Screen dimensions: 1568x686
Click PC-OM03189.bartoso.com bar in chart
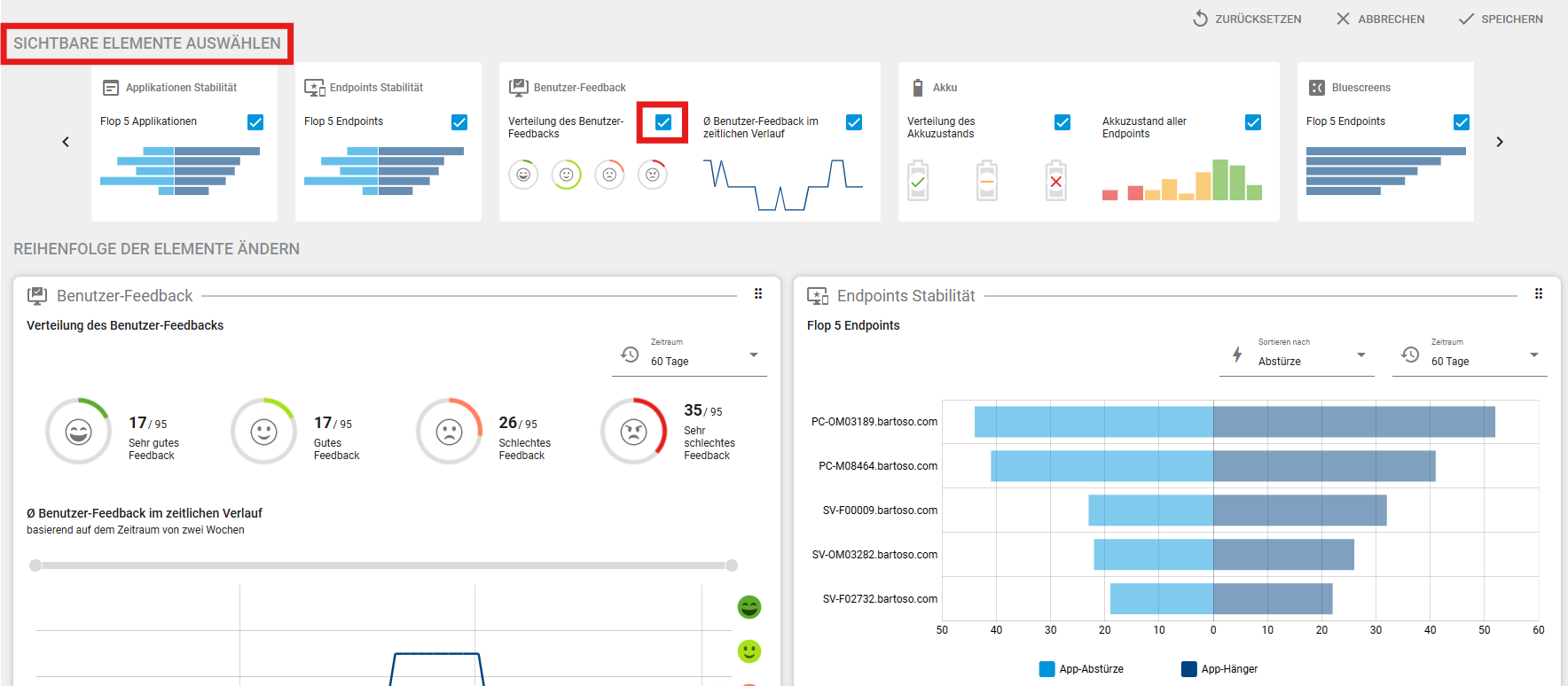[x=1233, y=422]
